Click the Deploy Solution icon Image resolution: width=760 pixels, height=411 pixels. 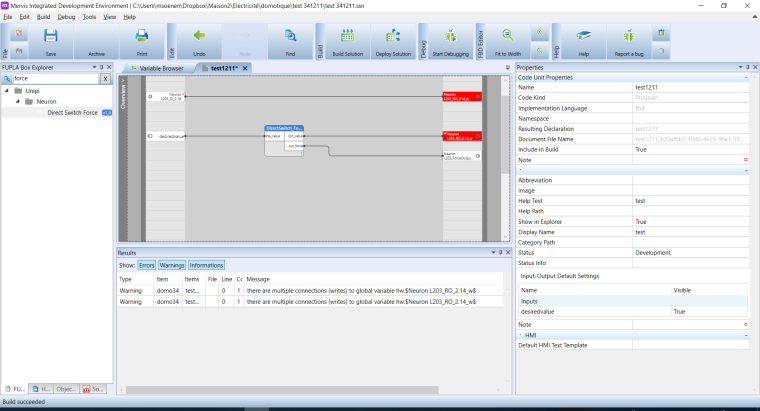pyautogui.click(x=392, y=38)
